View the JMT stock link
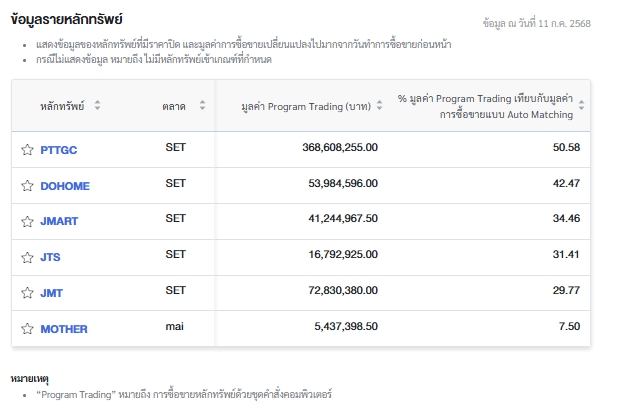This screenshot has height=409, width=628. click(51, 293)
